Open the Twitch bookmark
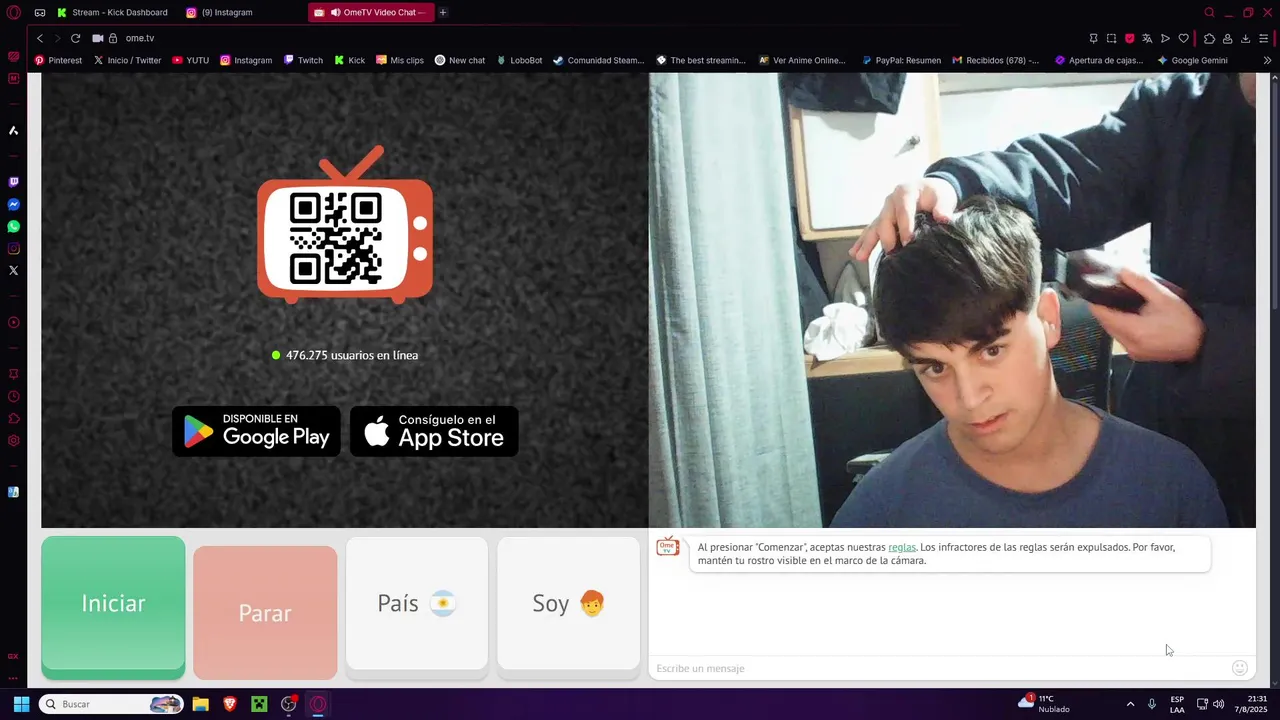 (303, 60)
